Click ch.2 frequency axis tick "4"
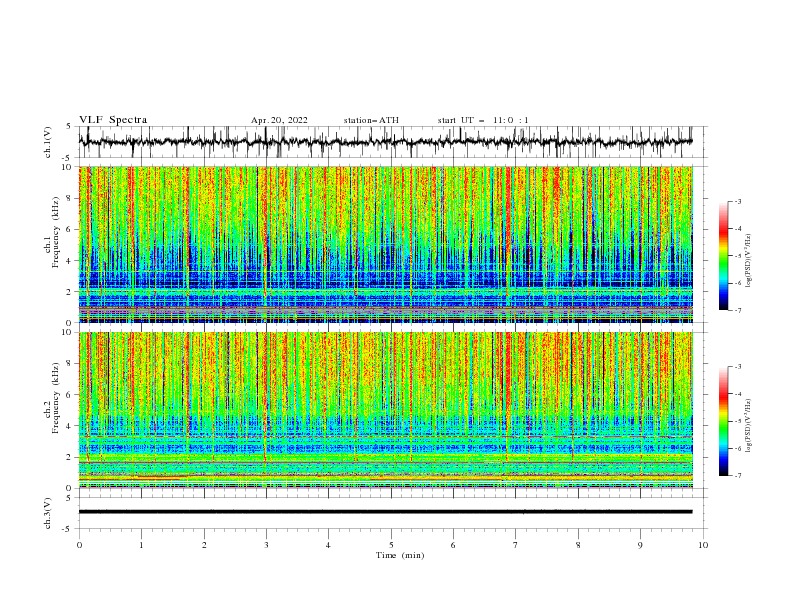This screenshot has width=792, height=612. [x=71, y=426]
